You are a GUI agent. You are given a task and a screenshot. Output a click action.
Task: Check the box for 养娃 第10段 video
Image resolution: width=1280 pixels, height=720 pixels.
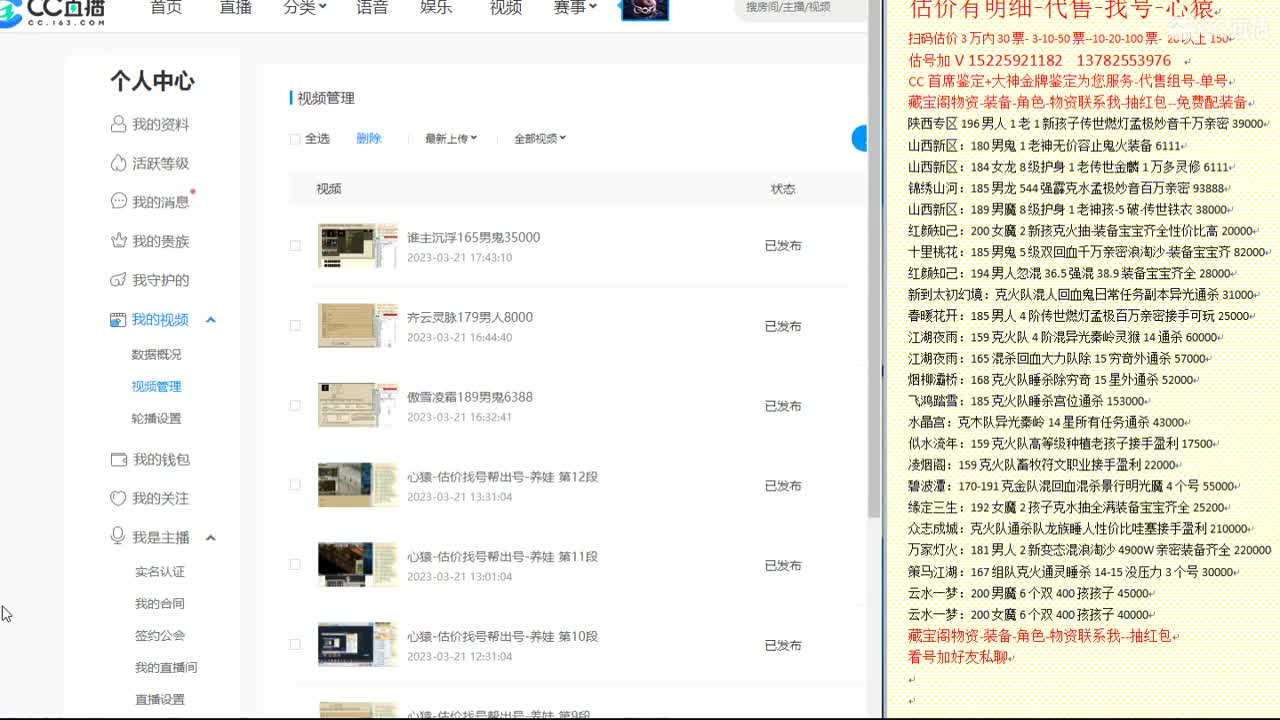[x=295, y=645]
